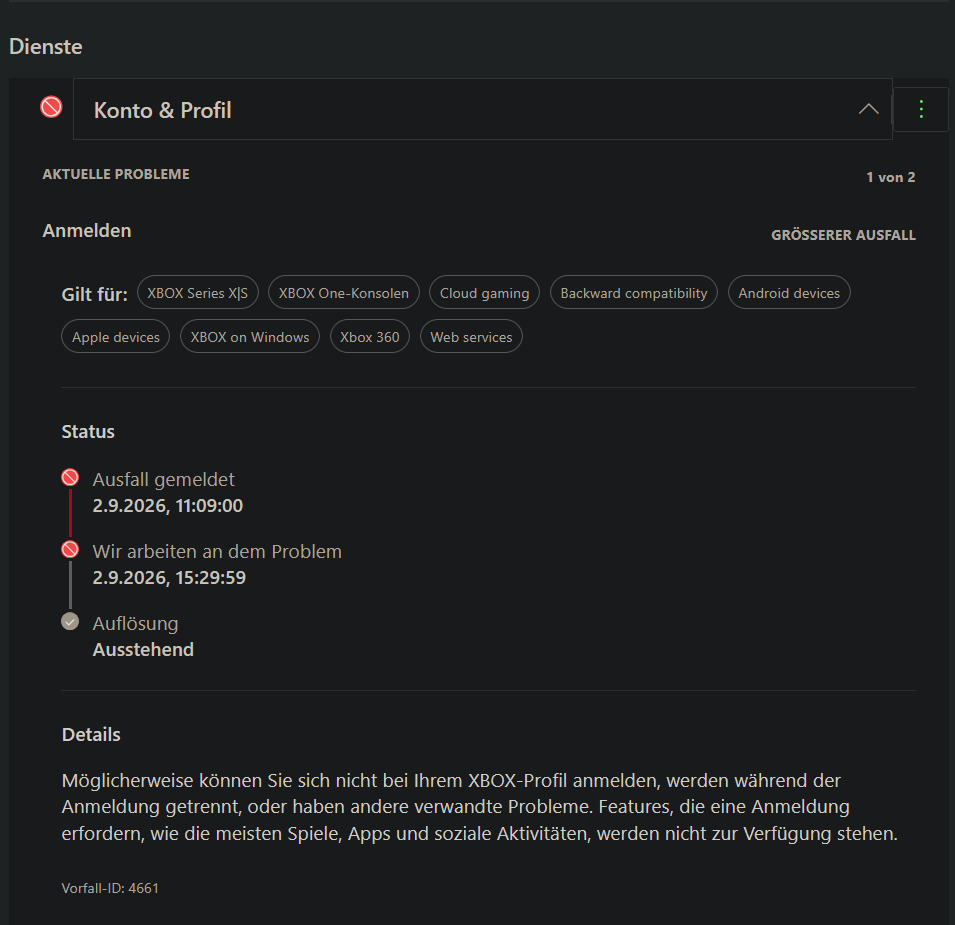Select the XBOX on Windows tag
Screen dimensions: 955x925
tap(250, 337)
